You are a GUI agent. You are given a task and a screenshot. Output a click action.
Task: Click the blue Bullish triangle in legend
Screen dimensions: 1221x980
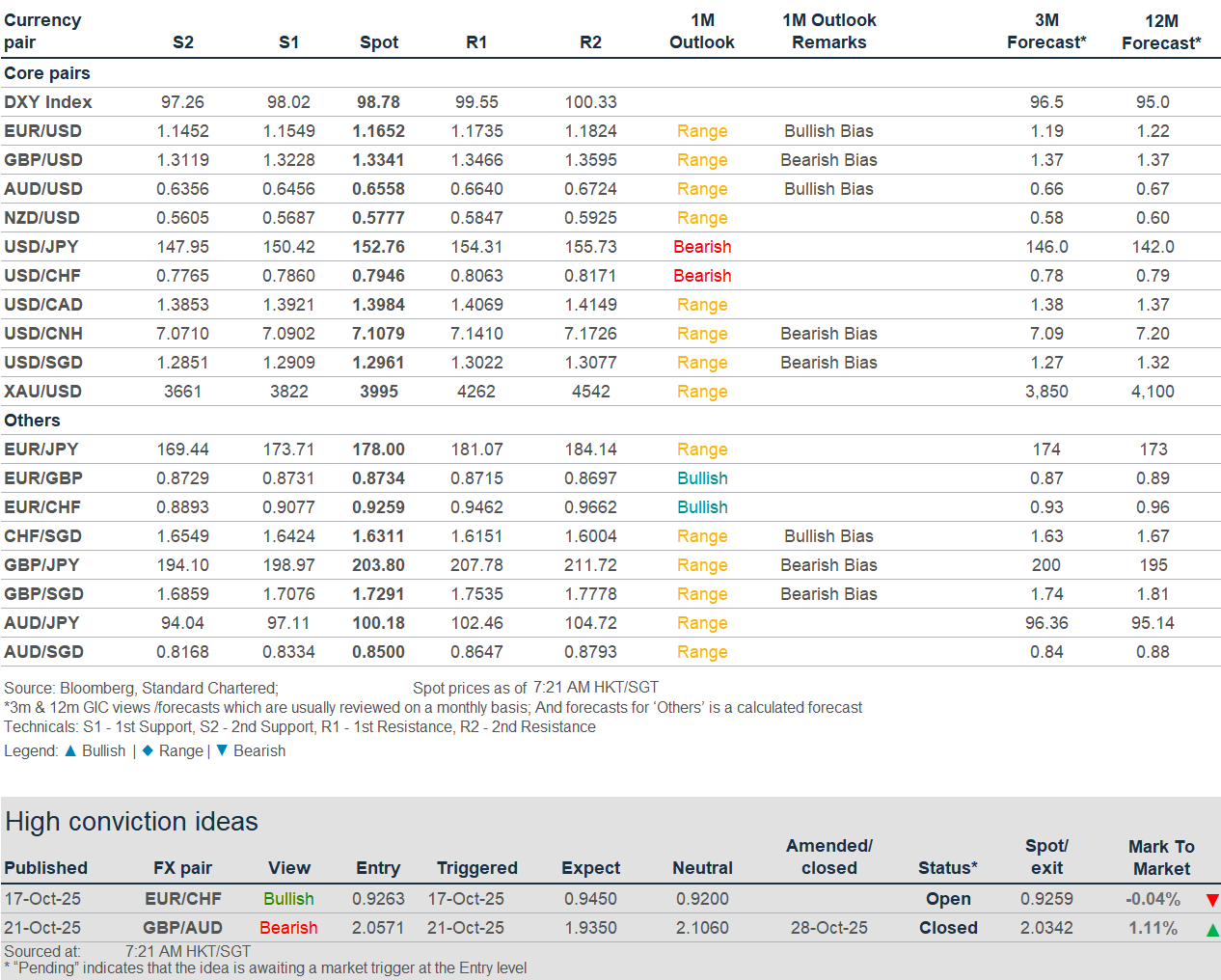click(x=70, y=750)
